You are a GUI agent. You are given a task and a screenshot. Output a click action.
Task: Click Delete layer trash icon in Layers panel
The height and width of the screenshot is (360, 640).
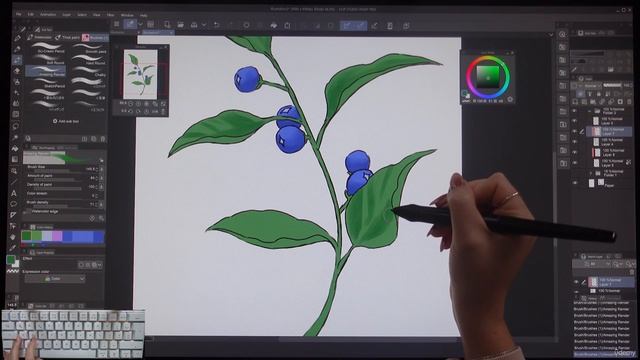click(629, 102)
